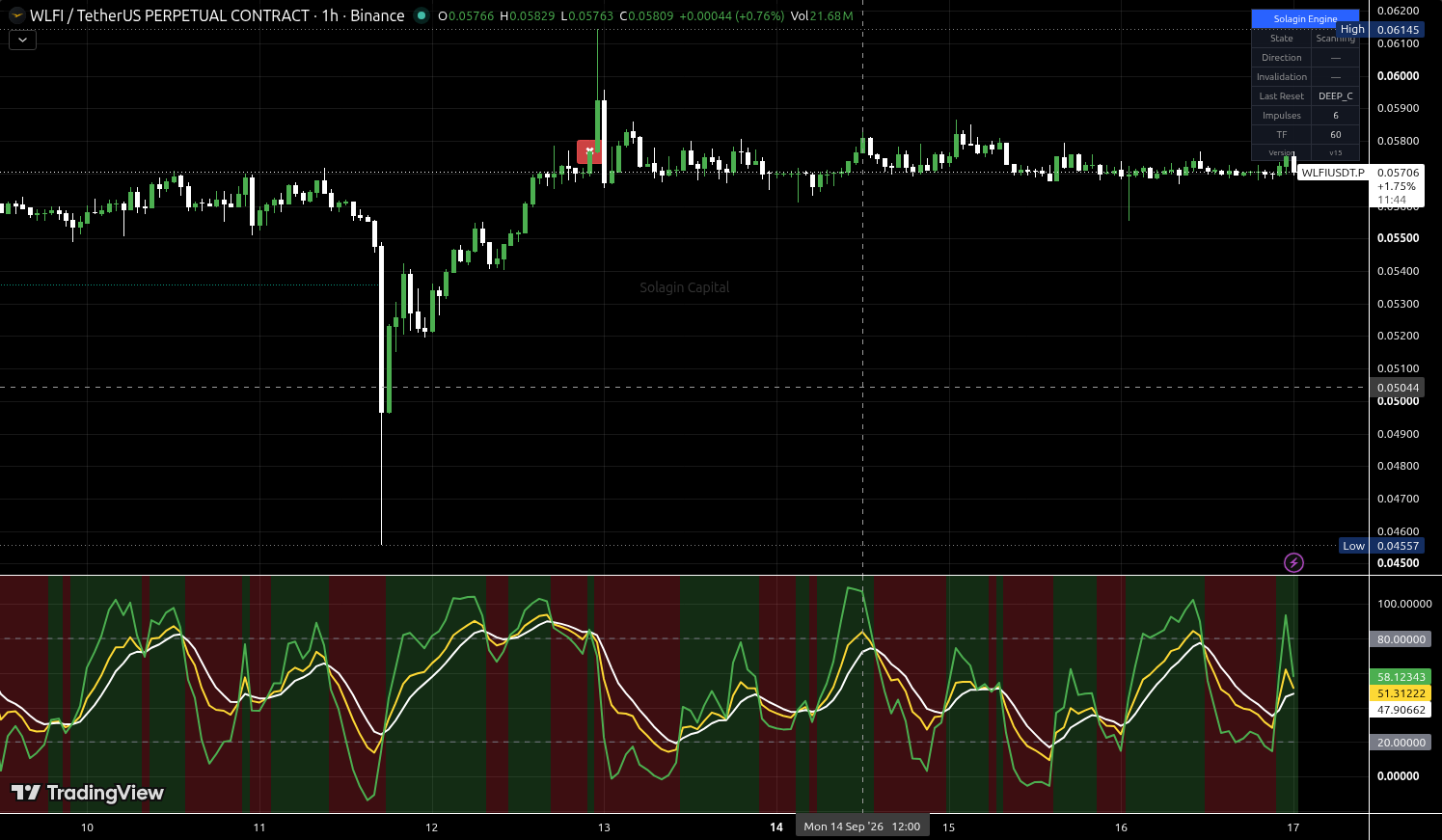Click the crosshair price label 0.05044
Screen dimensions: 1442x840
(1398, 388)
